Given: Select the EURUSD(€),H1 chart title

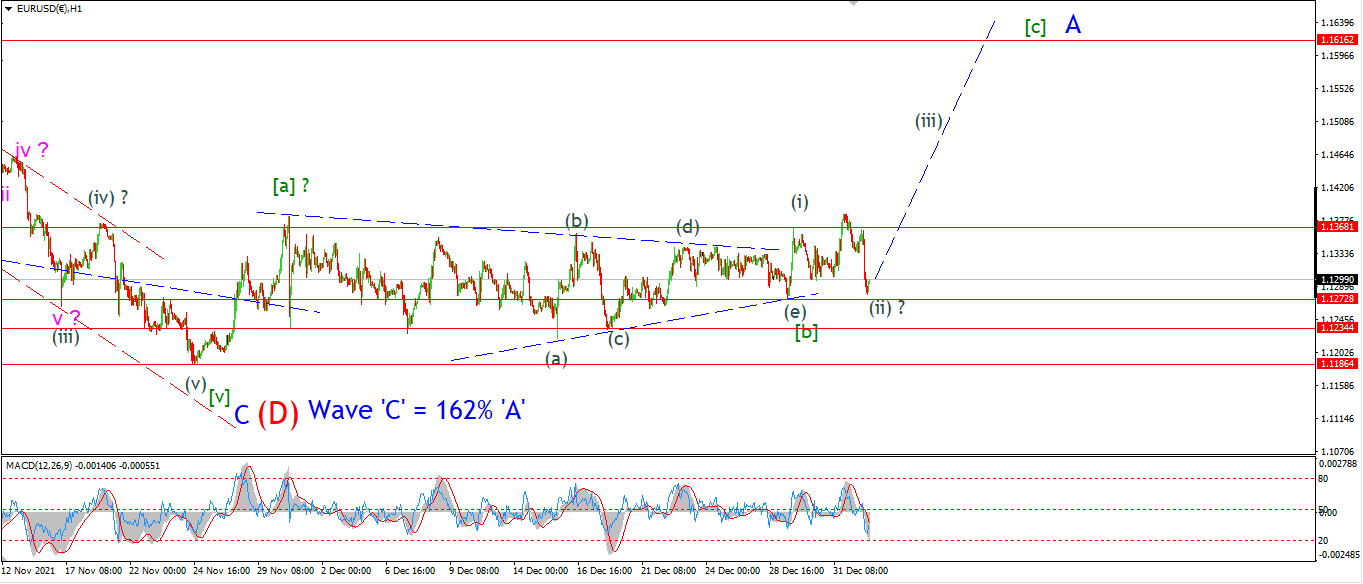Looking at the screenshot, I should 49,8.
